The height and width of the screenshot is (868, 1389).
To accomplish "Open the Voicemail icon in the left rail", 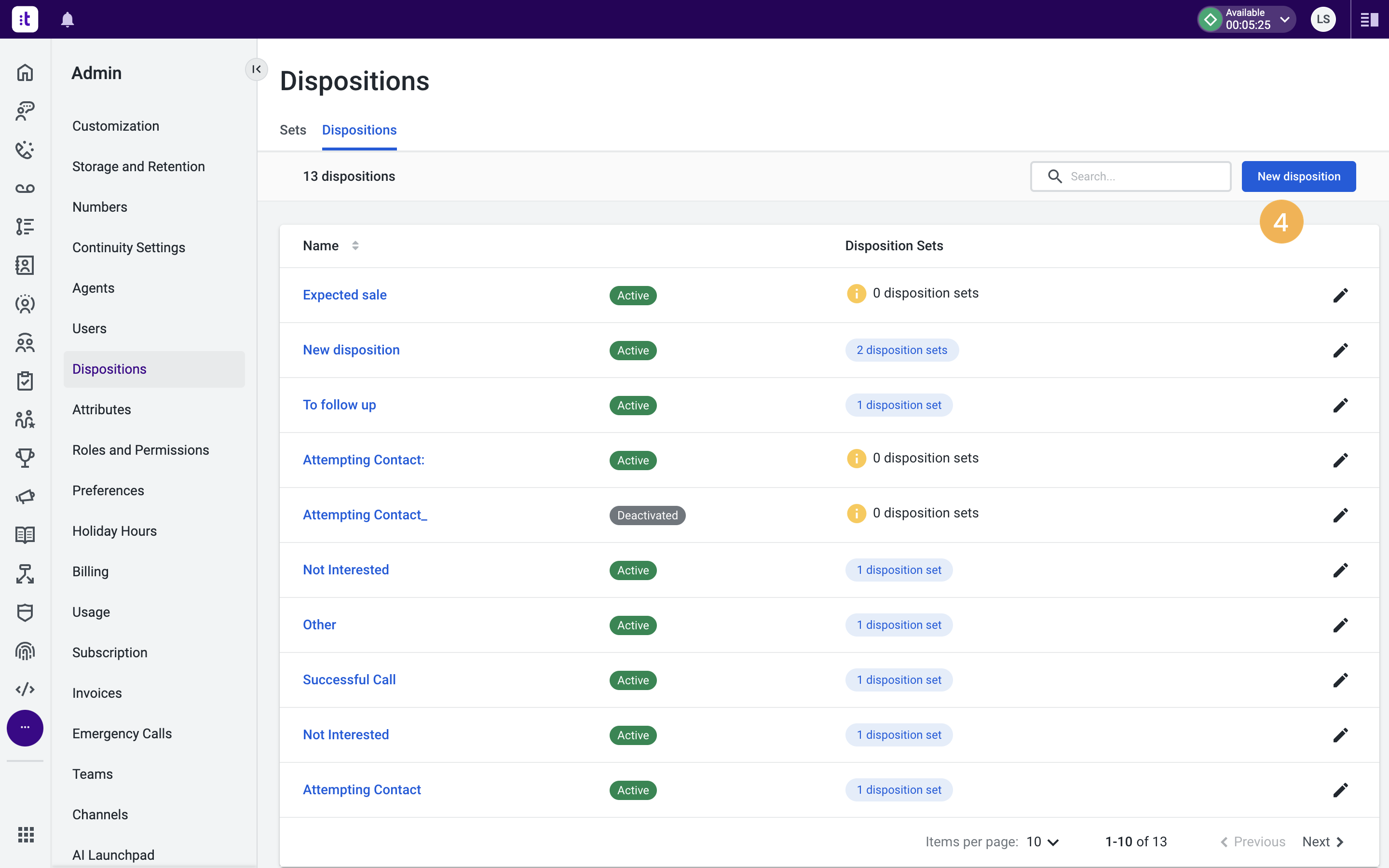I will [x=25, y=188].
